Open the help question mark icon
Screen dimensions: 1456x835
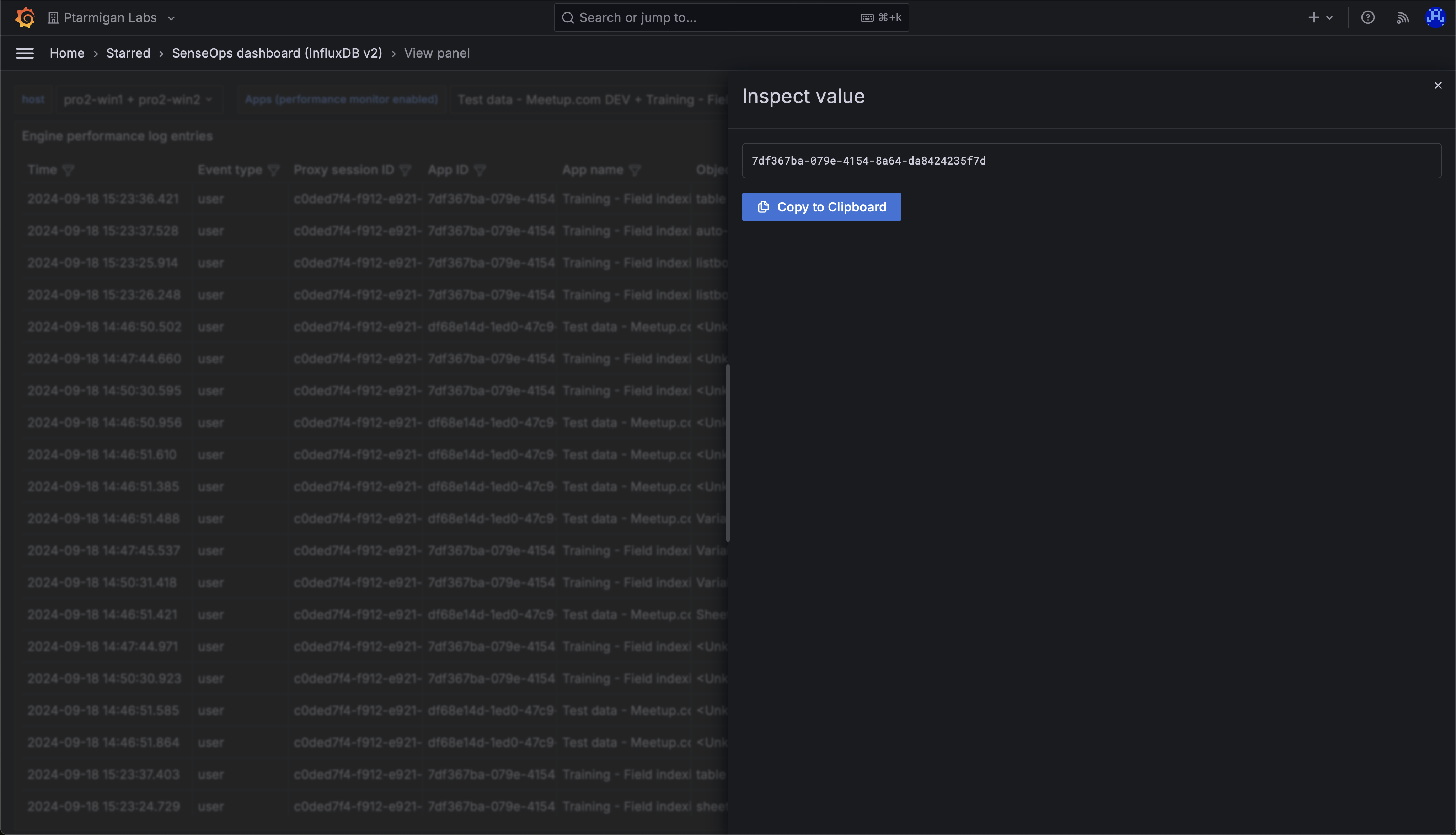tap(1367, 18)
